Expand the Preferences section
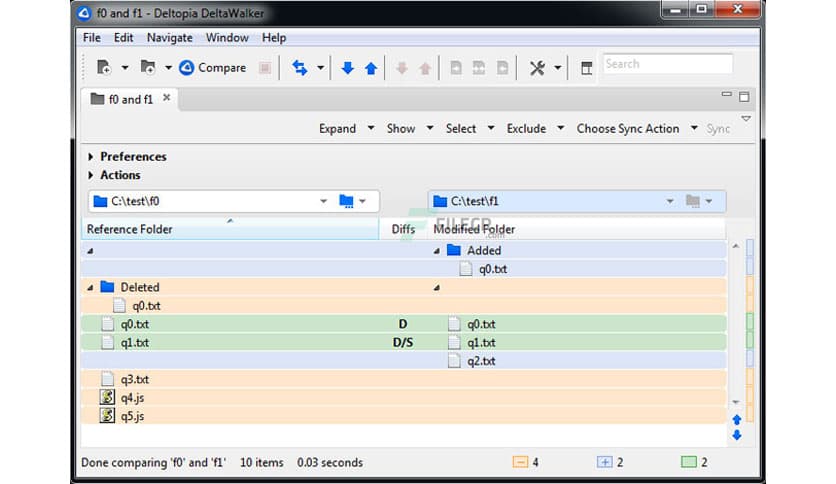Screen dimensions: 836x484 91,157
